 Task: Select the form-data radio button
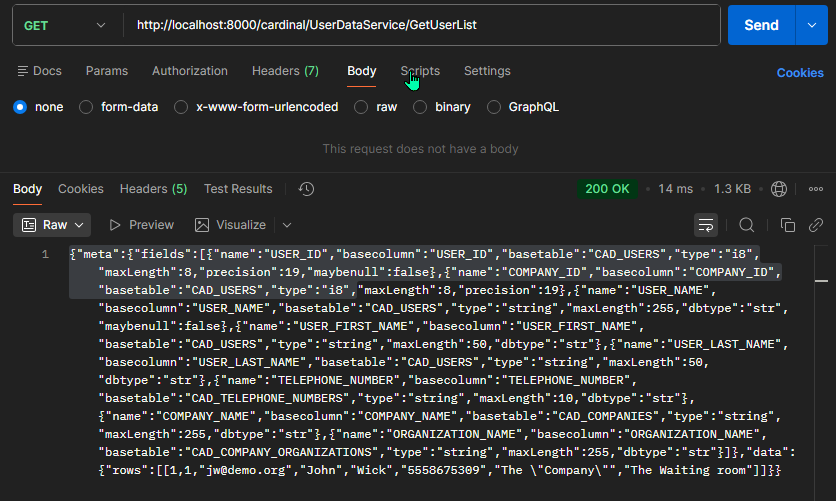point(86,107)
